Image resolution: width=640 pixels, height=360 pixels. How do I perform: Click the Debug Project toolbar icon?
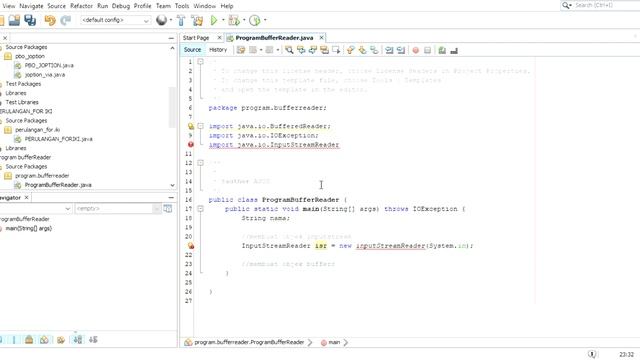[234, 20]
